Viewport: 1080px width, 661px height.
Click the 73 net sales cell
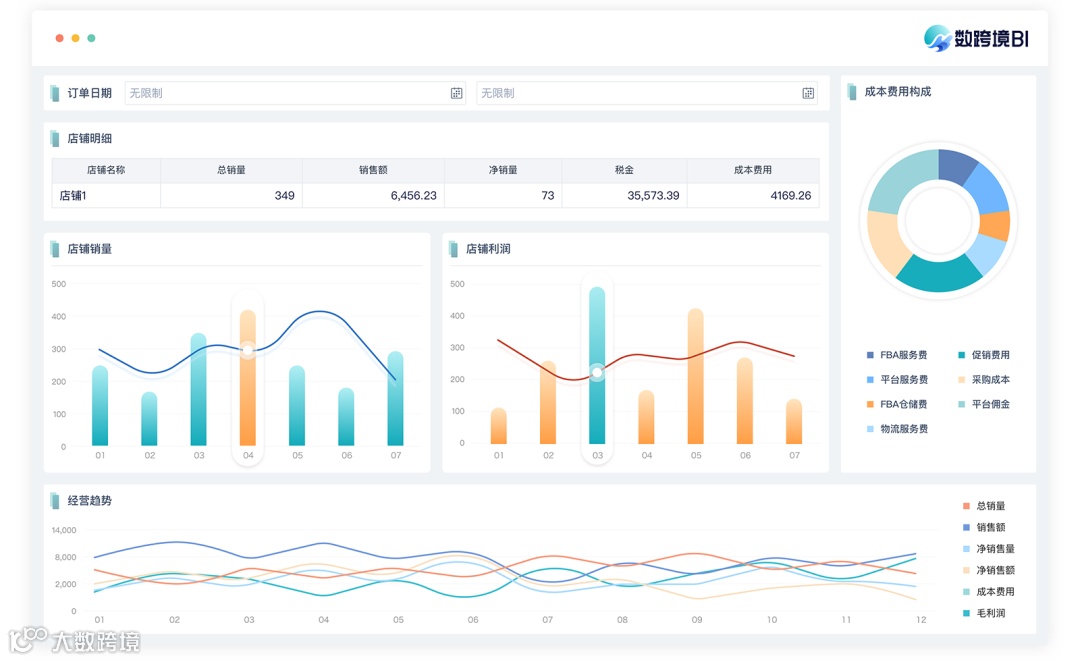[503, 196]
